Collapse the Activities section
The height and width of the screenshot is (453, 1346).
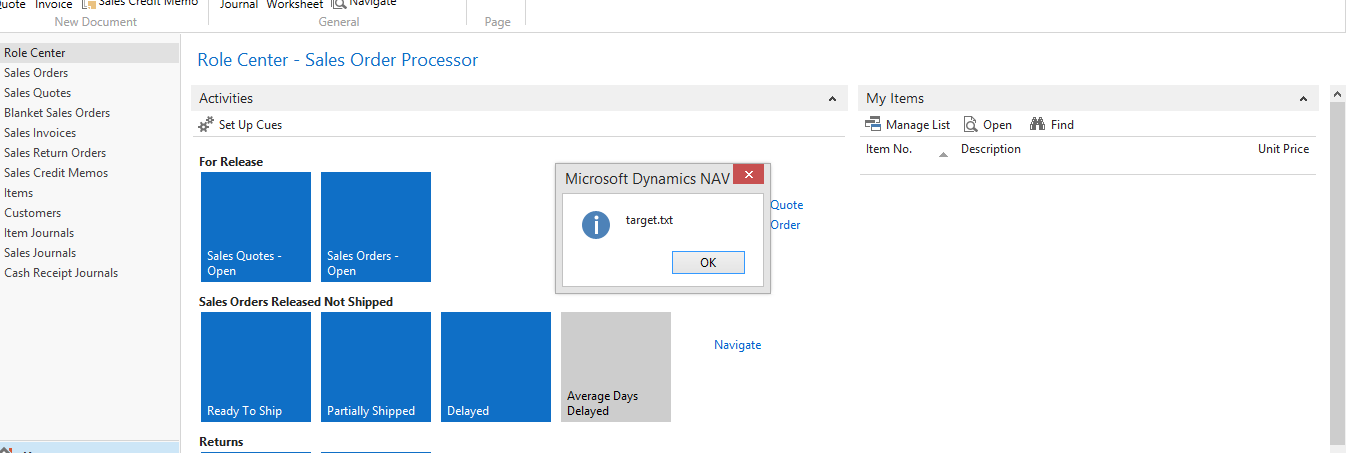coord(832,99)
